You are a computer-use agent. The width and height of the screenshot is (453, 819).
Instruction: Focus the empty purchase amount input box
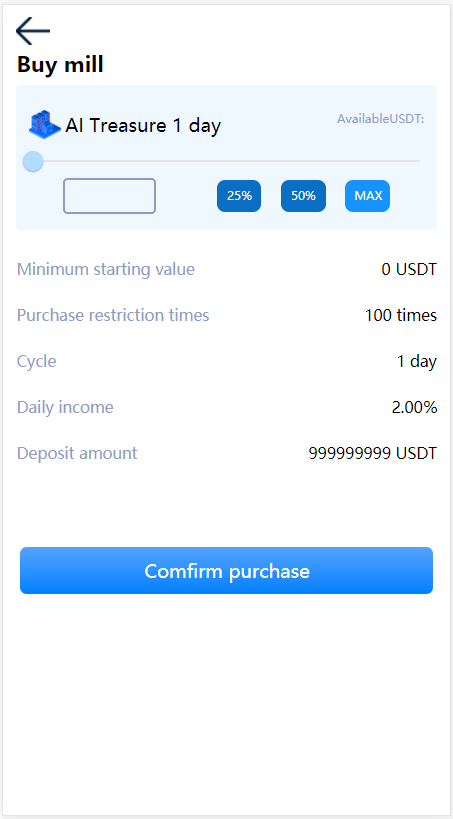coord(110,196)
